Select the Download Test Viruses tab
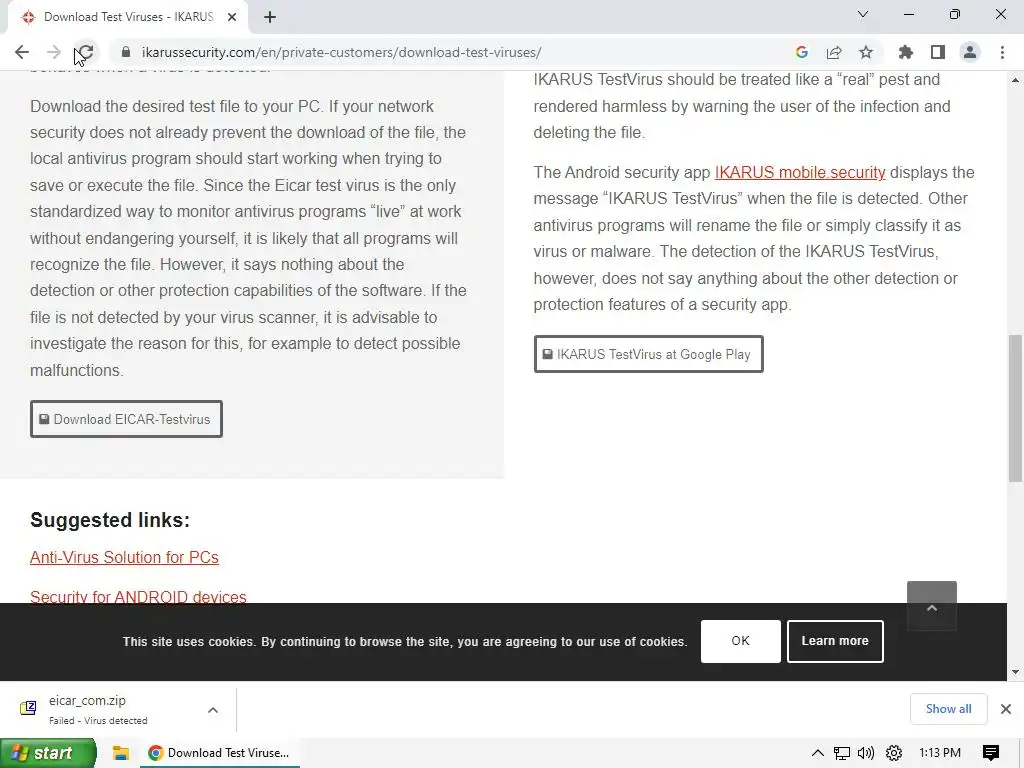 click(x=127, y=17)
